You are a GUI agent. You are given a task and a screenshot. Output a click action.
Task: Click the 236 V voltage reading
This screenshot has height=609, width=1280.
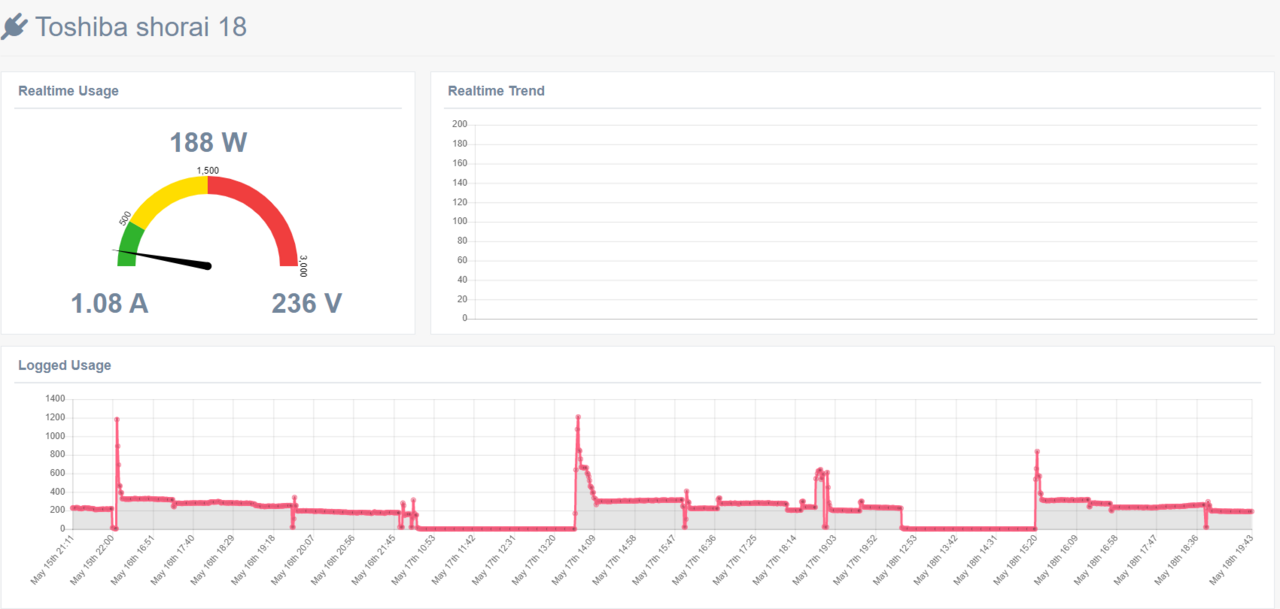(307, 303)
